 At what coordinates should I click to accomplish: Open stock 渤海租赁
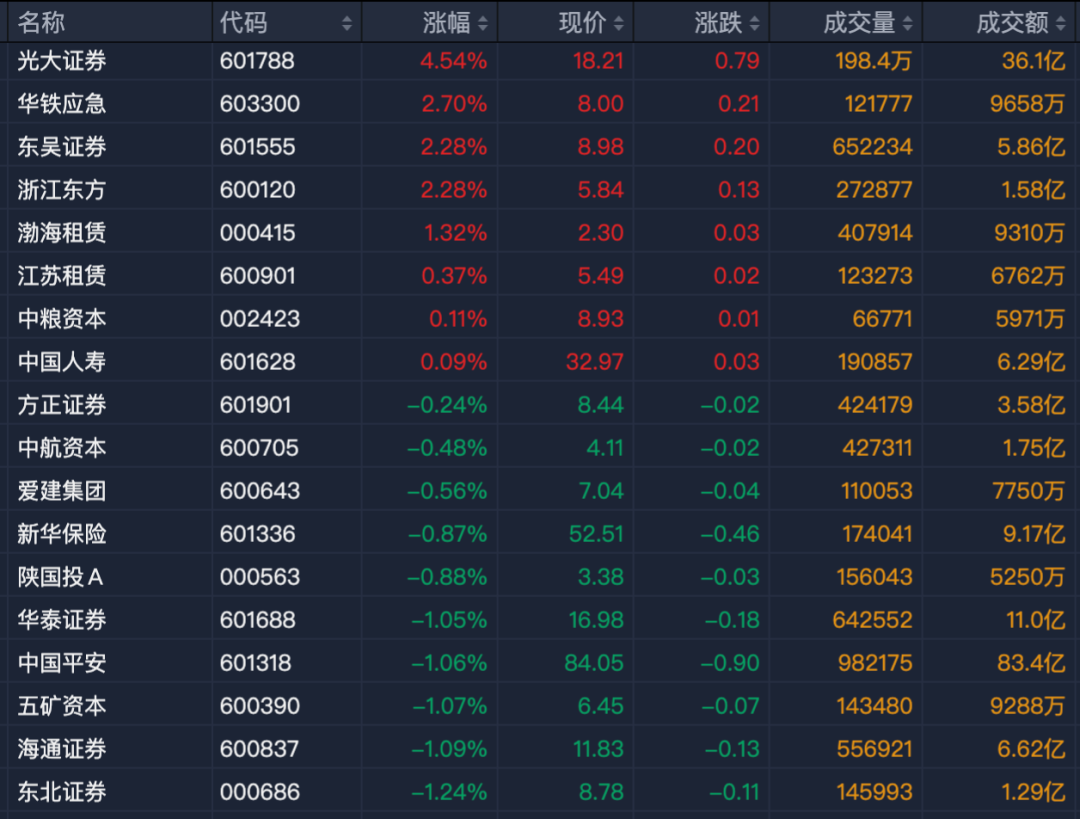pos(62,233)
